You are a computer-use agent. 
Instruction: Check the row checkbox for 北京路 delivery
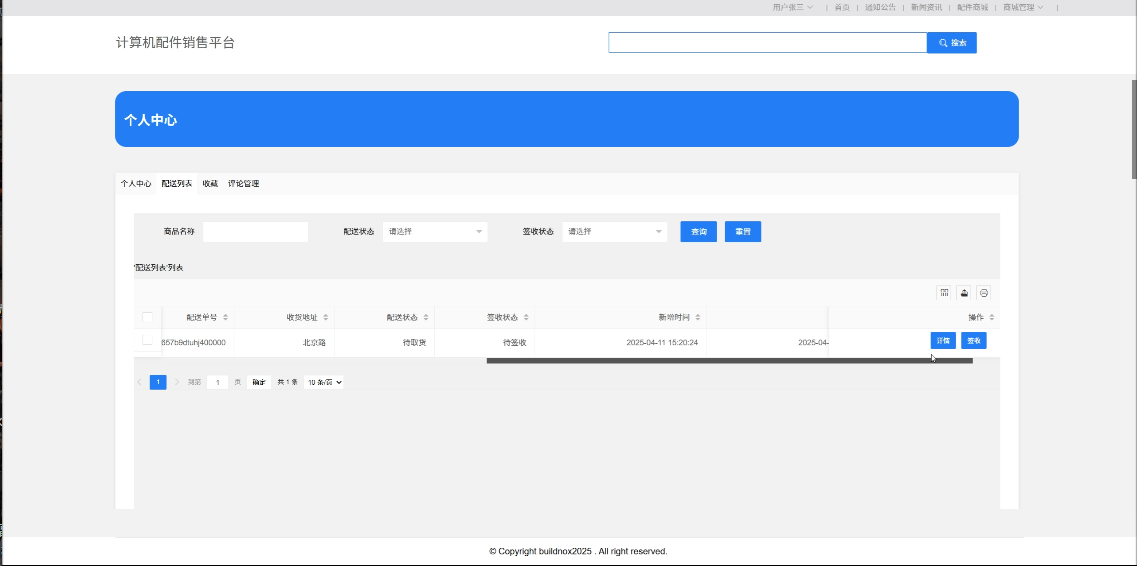[148, 341]
